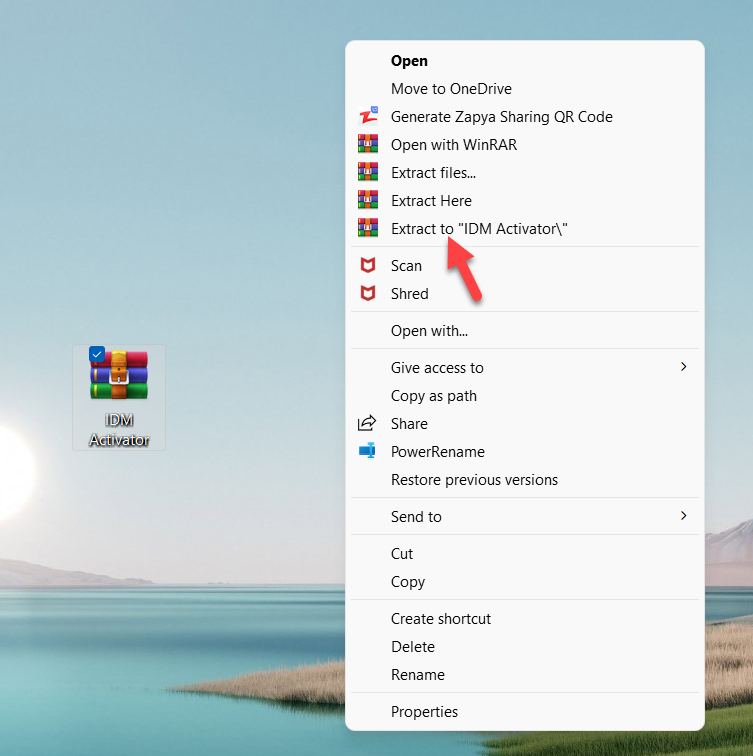Click WinRAR icon next to Open with WinRAR

(368, 144)
